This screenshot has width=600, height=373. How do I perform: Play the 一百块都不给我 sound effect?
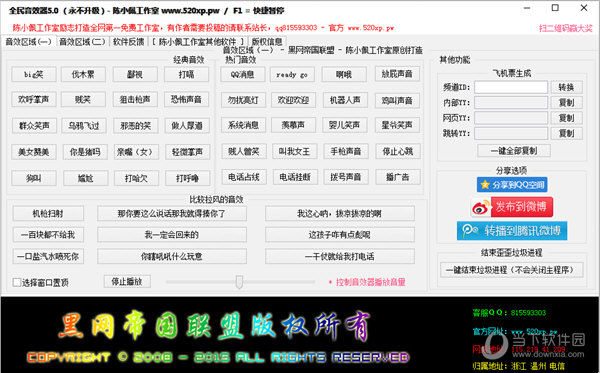click(x=48, y=235)
